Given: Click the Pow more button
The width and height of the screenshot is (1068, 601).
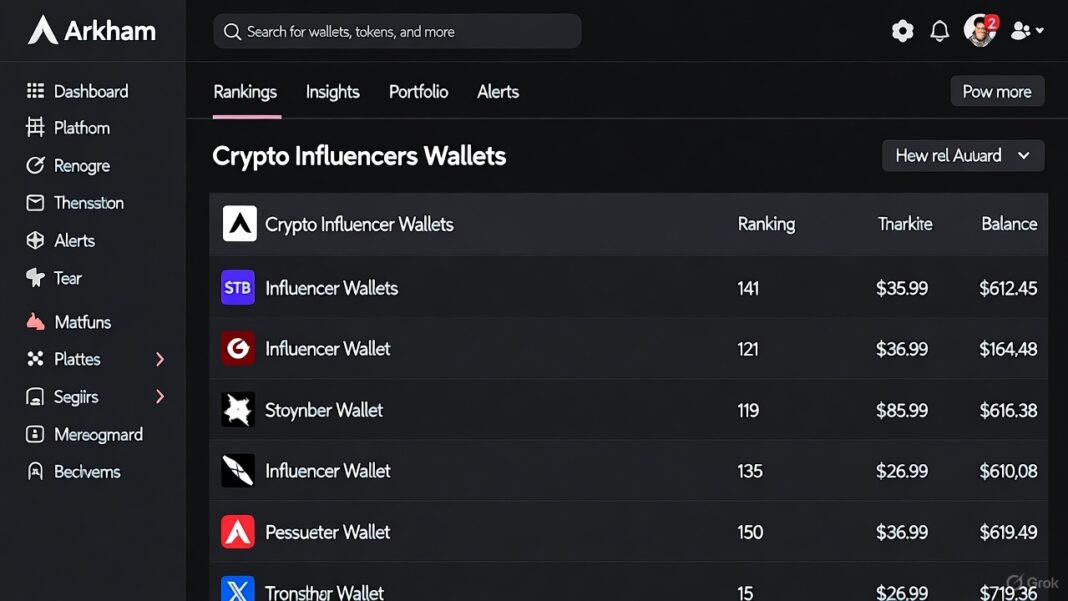Looking at the screenshot, I should point(996,91).
